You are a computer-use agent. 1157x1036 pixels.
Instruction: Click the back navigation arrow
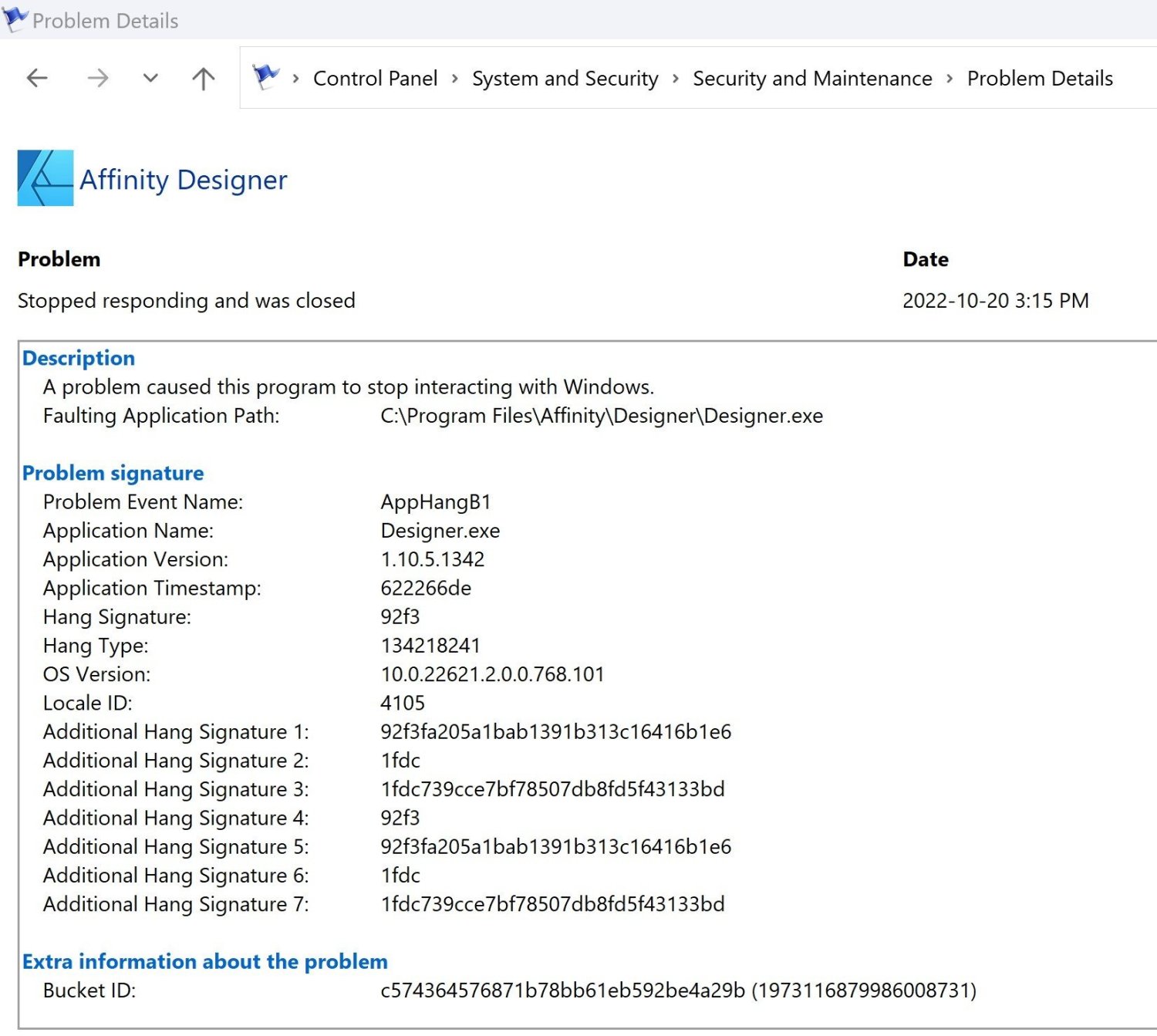(36, 78)
